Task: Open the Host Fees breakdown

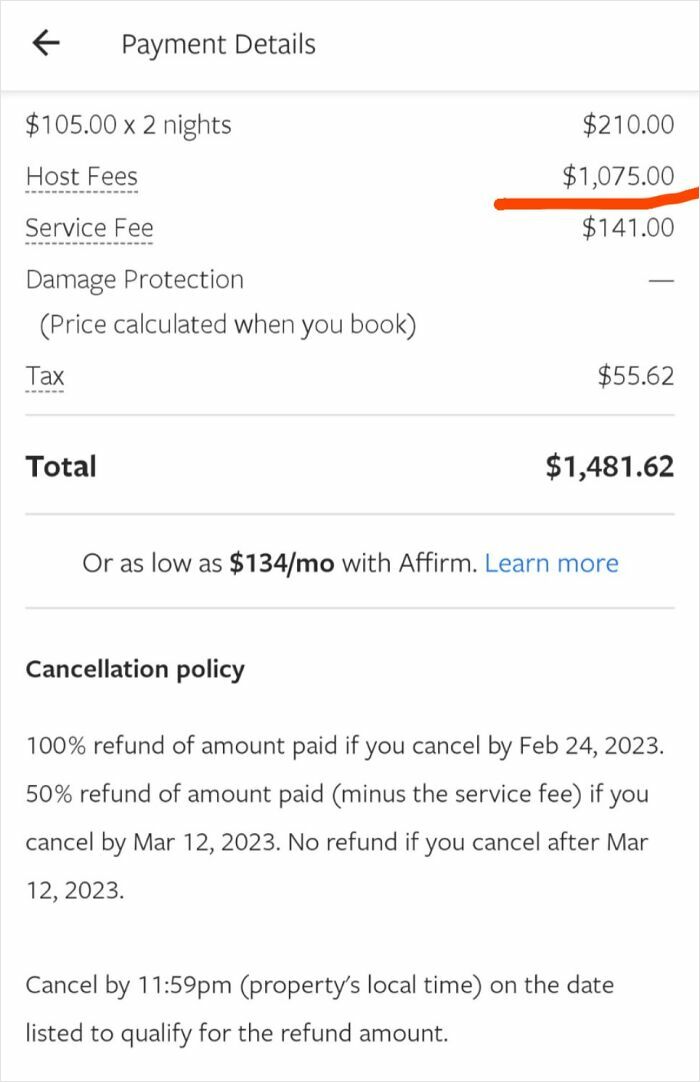Action: (x=82, y=177)
